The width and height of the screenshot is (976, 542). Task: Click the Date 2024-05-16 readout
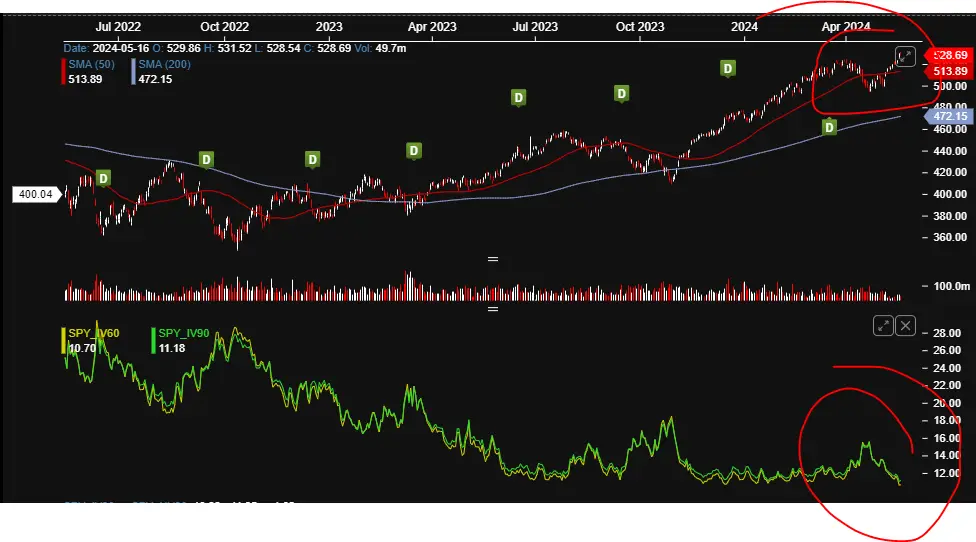coord(106,49)
